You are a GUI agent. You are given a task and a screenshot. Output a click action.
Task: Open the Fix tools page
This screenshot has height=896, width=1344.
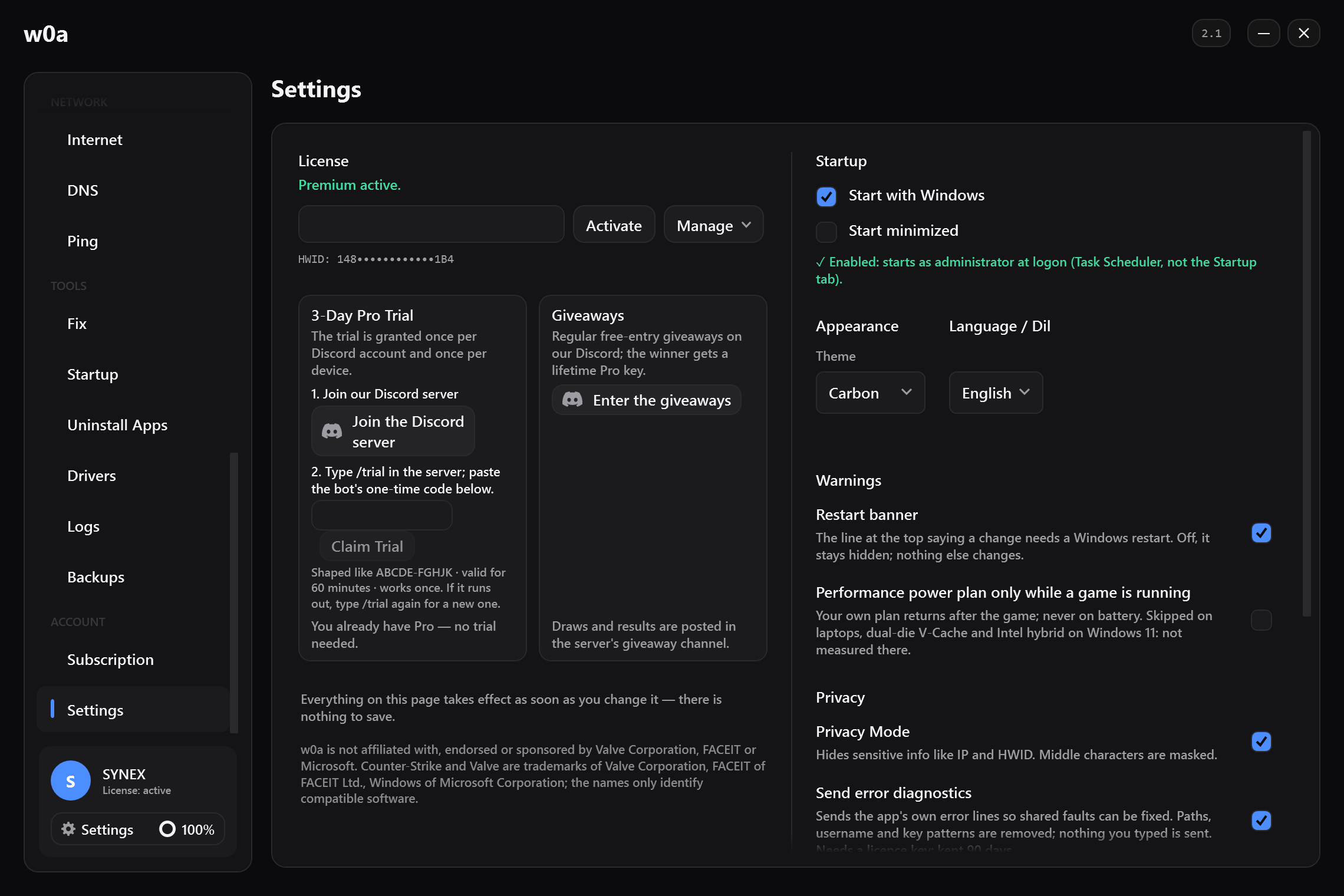pyautogui.click(x=132, y=324)
